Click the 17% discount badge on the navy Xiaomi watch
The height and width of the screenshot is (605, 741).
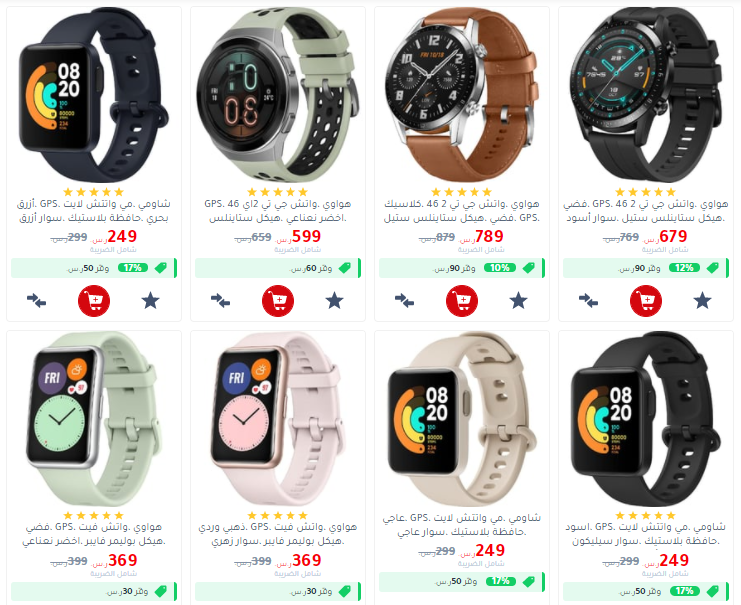133,268
